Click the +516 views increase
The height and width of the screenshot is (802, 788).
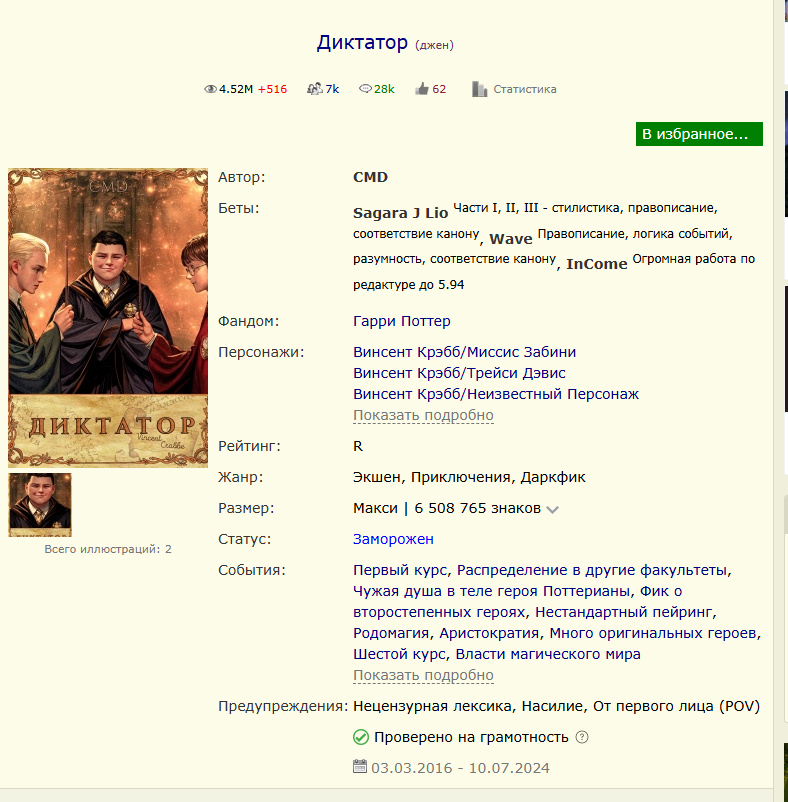(x=272, y=89)
